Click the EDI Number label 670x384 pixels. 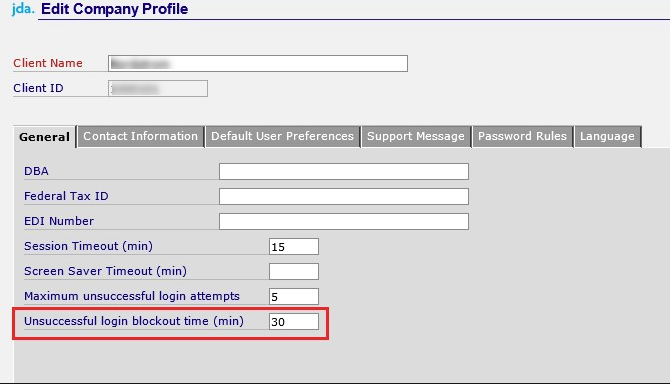click(59, 221)
